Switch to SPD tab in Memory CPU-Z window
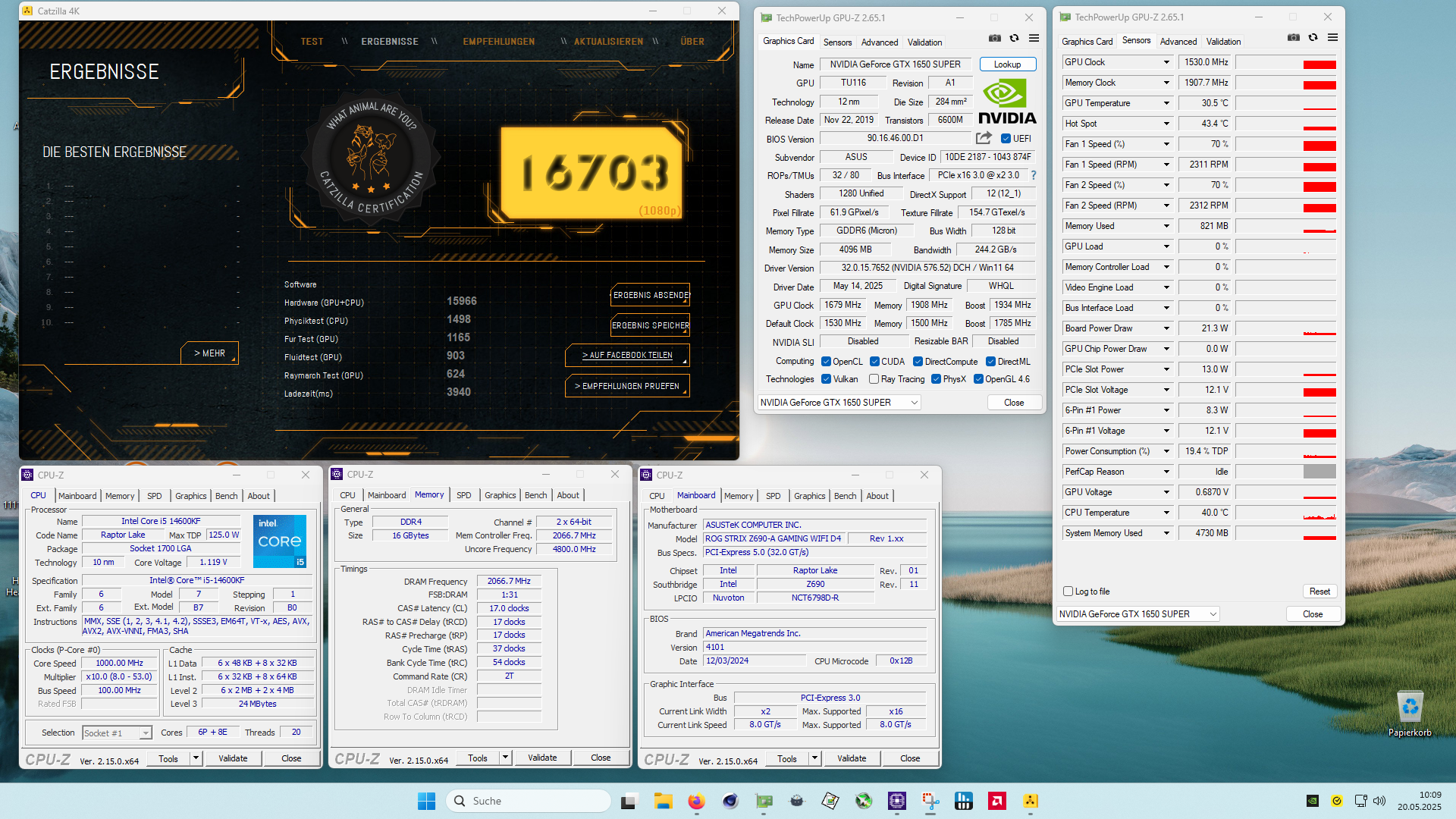Screen dimensions: 1456x819 pos(463,495)
